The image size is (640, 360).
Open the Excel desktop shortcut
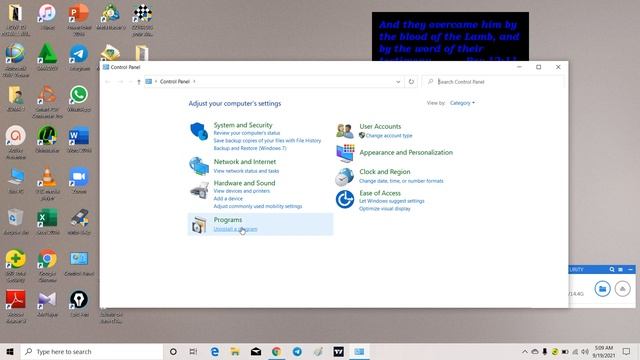click(47, 221)
